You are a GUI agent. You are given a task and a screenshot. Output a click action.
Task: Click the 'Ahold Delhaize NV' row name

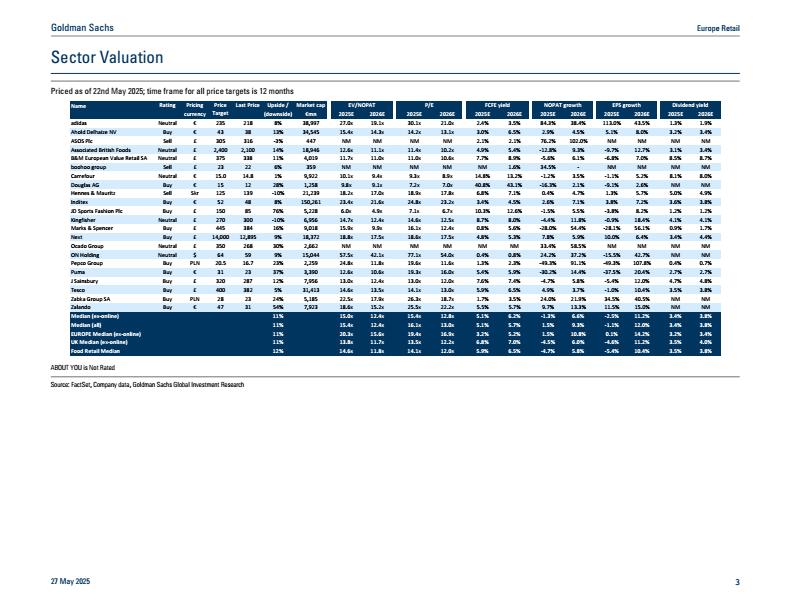tap(93, 132)
